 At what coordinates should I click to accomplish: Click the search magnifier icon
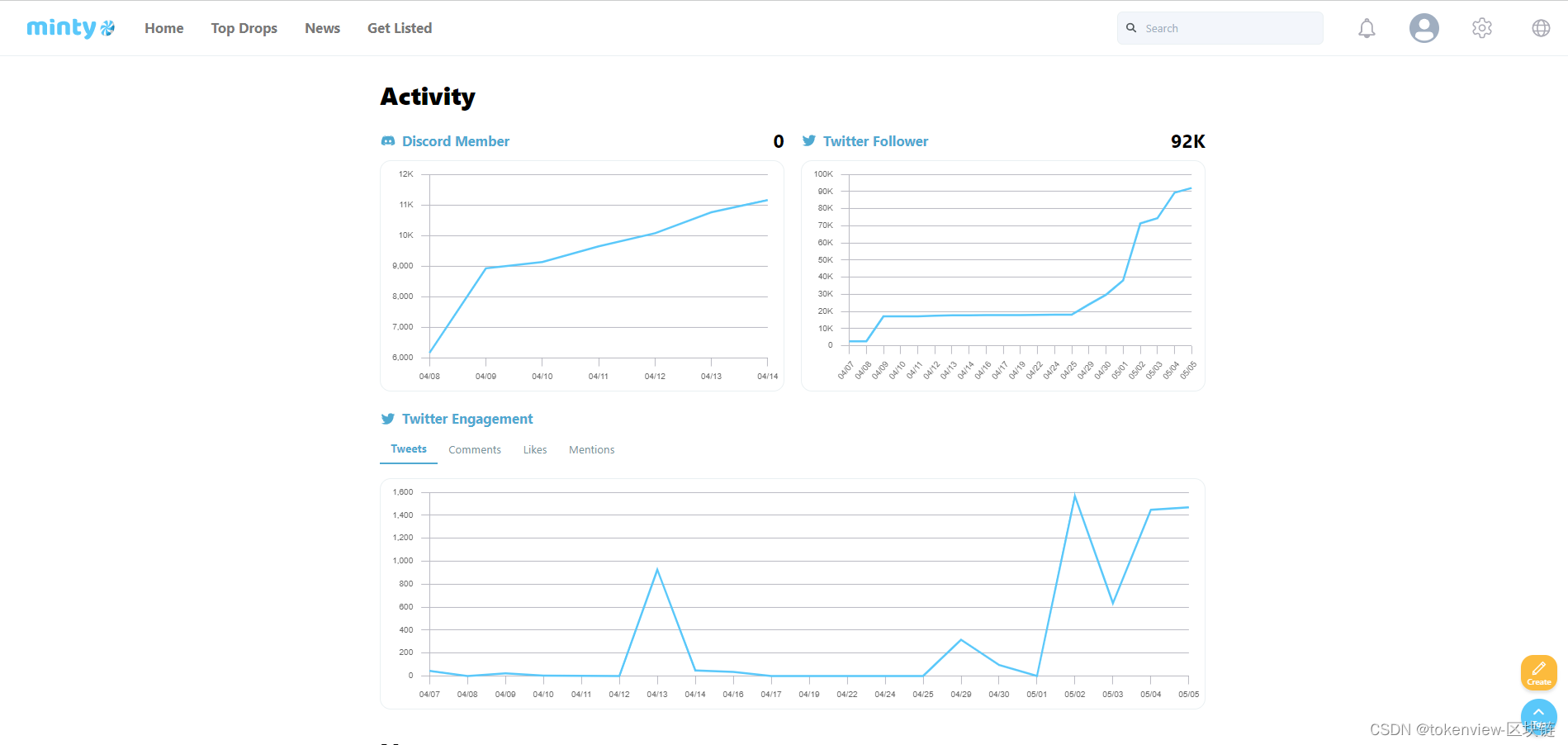click(1131, 28)
